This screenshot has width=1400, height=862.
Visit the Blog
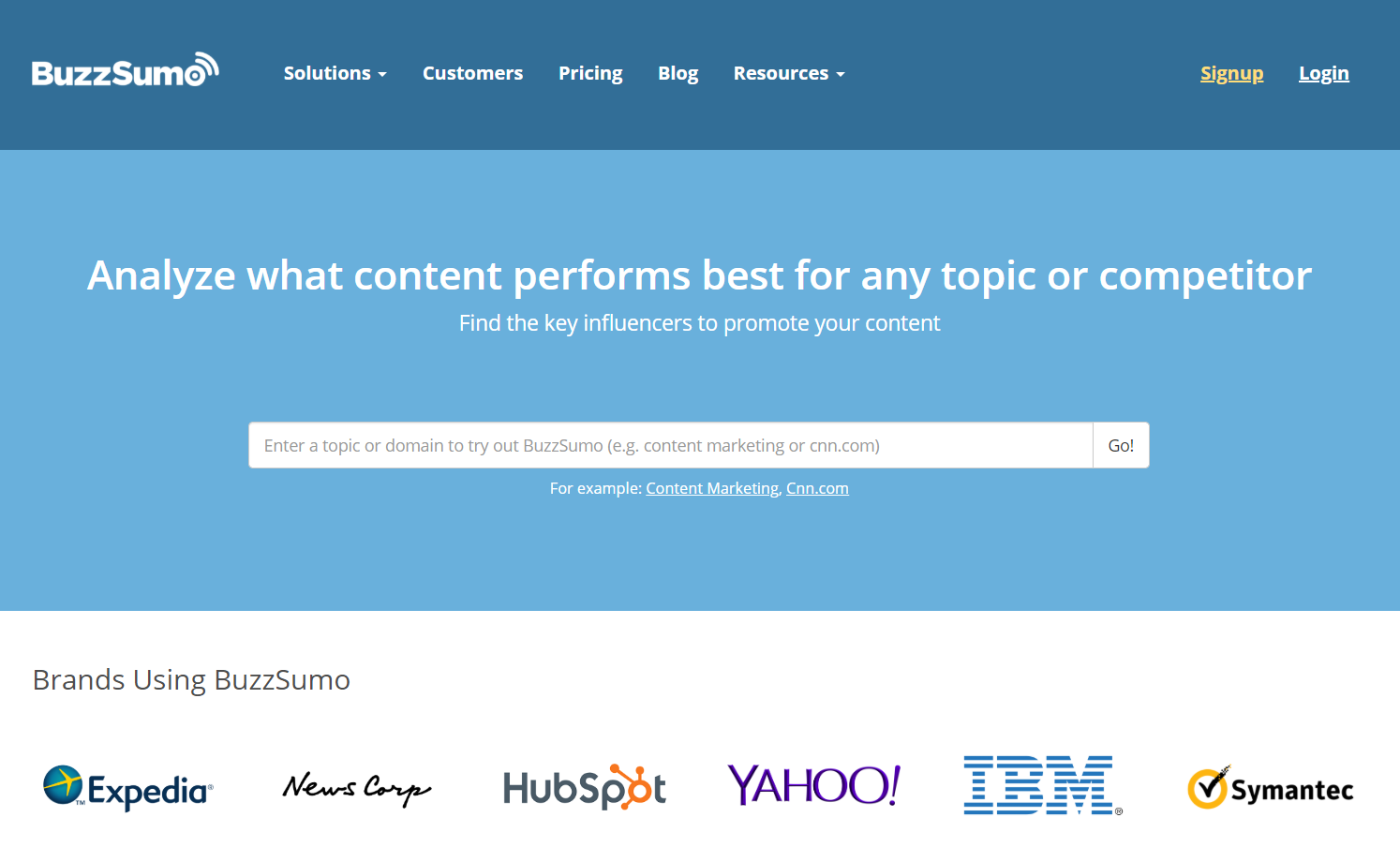(x=678, y=73)
